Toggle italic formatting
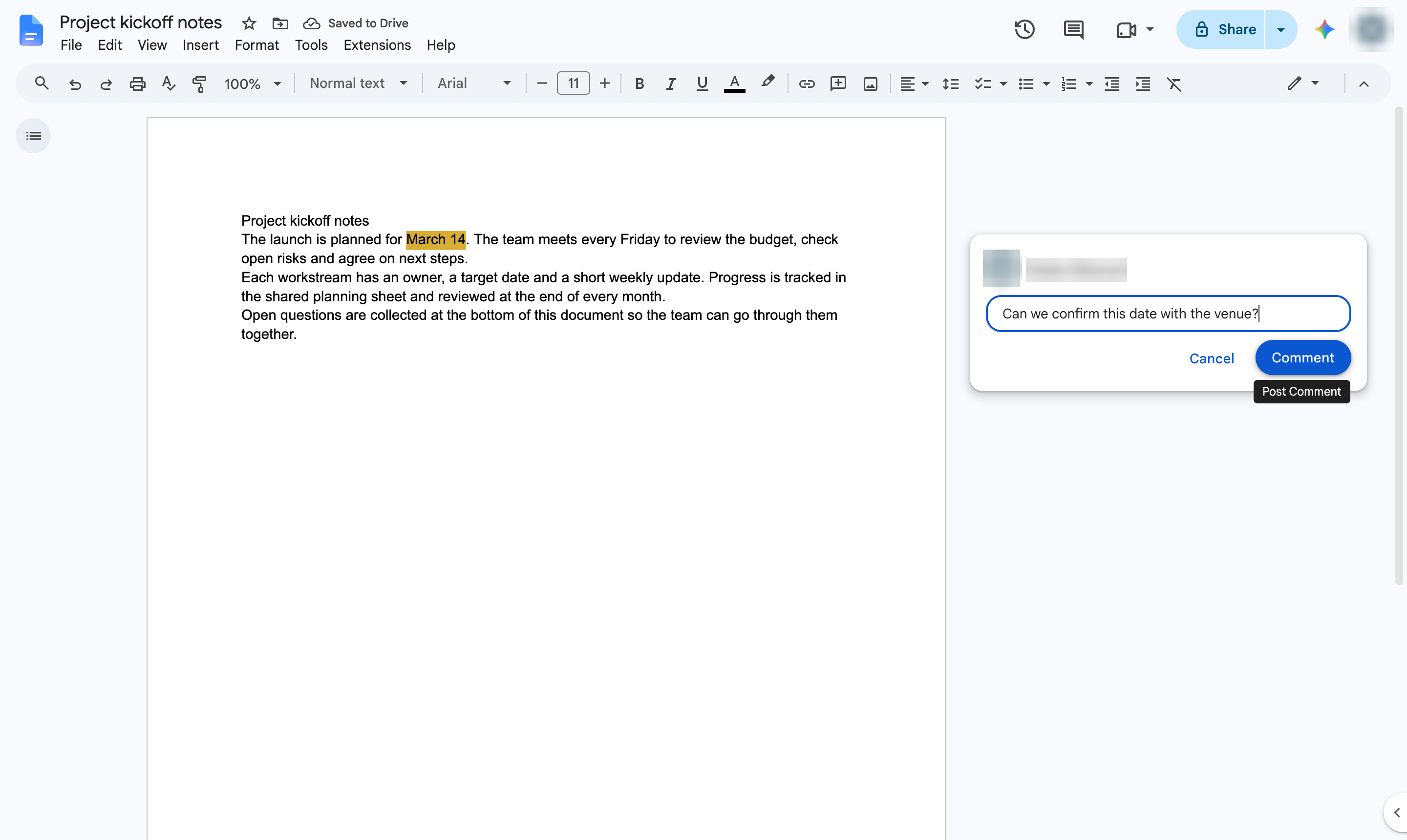Screen dimensions: 1407x840 tap(670, 84)
